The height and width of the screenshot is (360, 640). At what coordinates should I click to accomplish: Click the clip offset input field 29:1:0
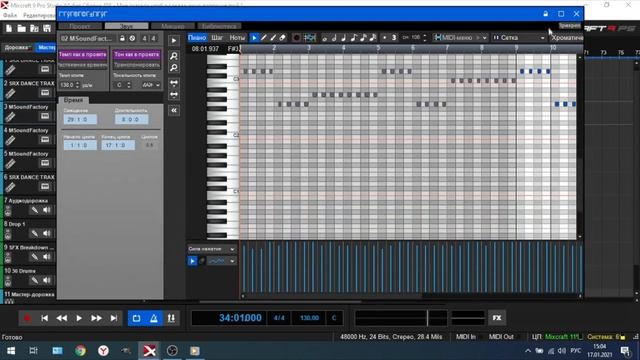click(80, 119)
